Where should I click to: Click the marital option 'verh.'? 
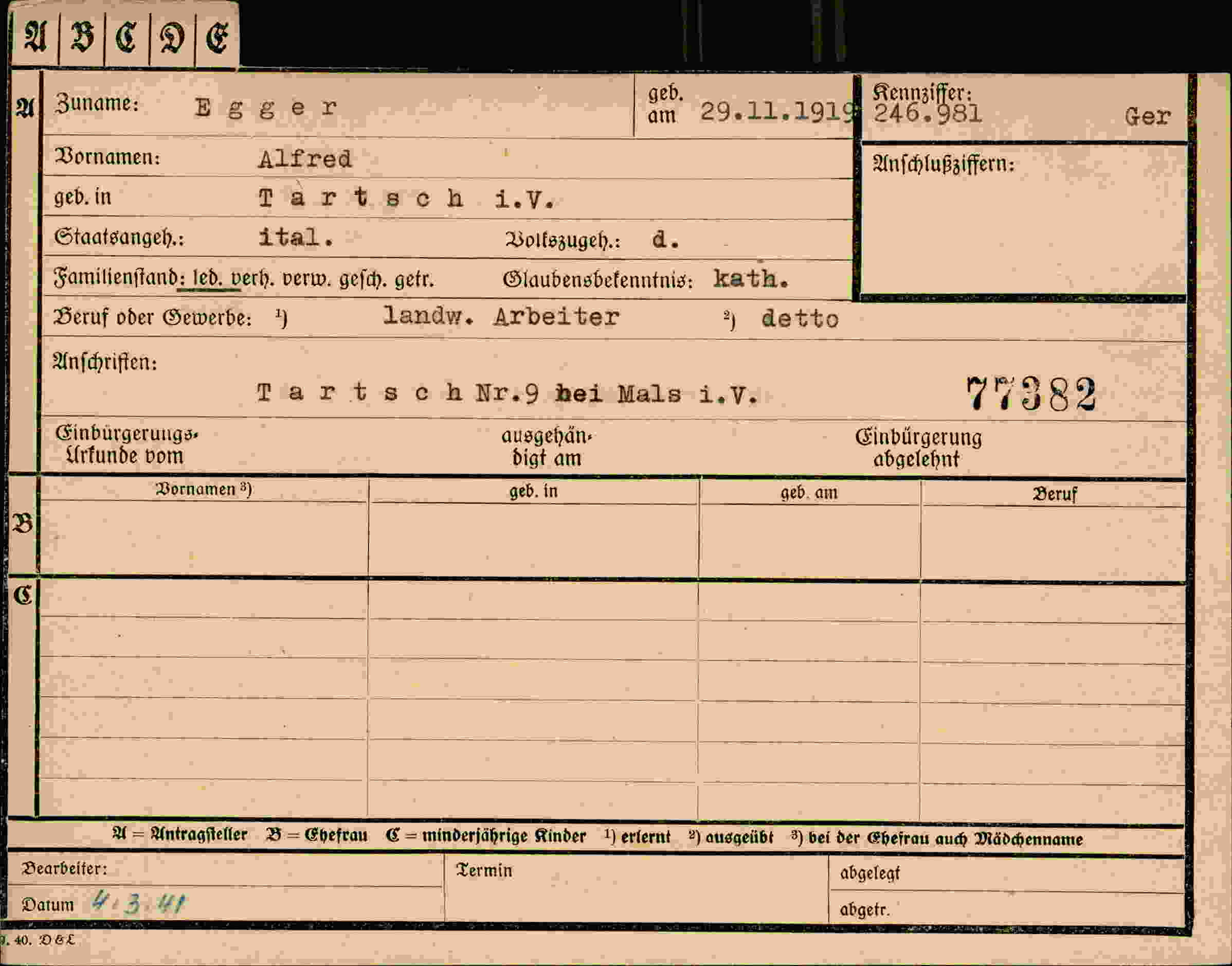coord(253,279)
